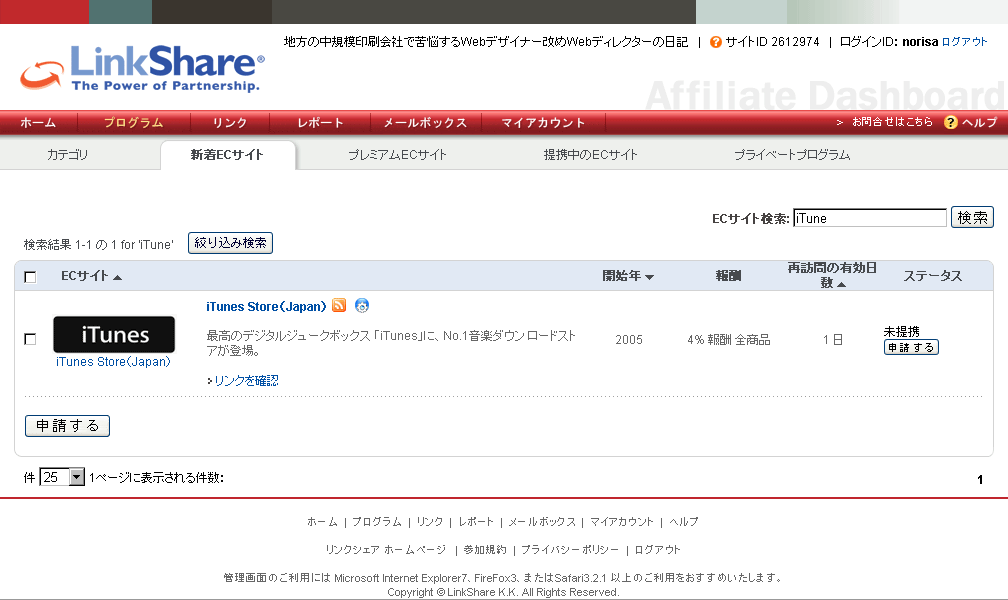Click the 報酬 column header
The image size is (1008, 600).
tap(728, 276)
